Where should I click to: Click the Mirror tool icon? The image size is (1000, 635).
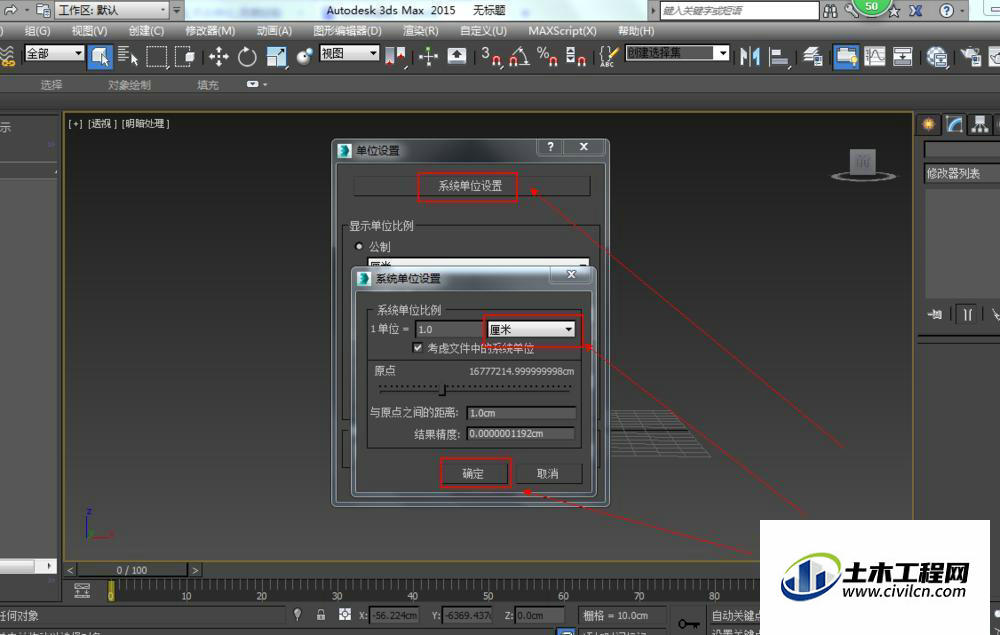[750, 57]
